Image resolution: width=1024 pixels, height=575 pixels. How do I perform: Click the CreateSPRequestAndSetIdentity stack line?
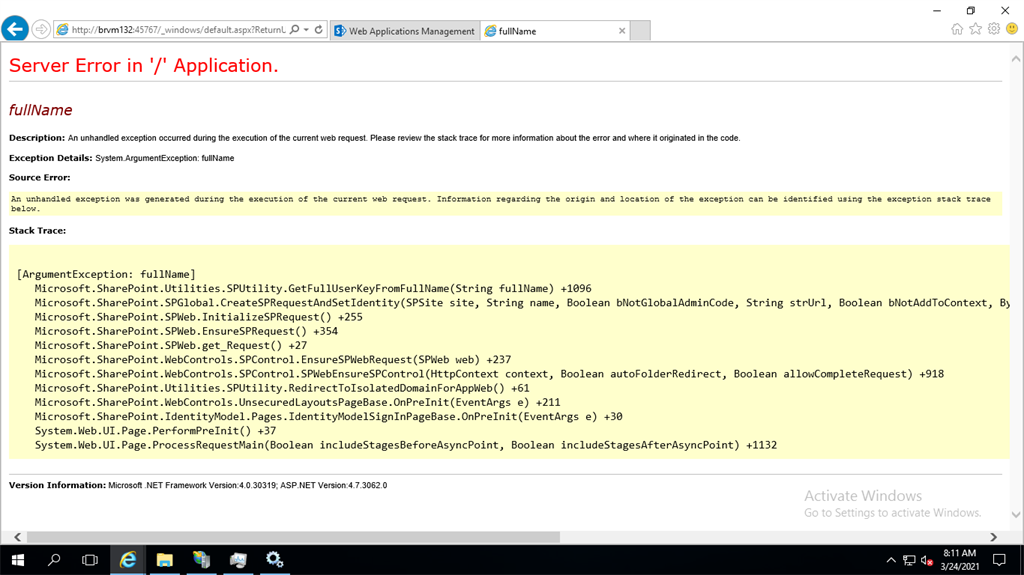[522, 303]
